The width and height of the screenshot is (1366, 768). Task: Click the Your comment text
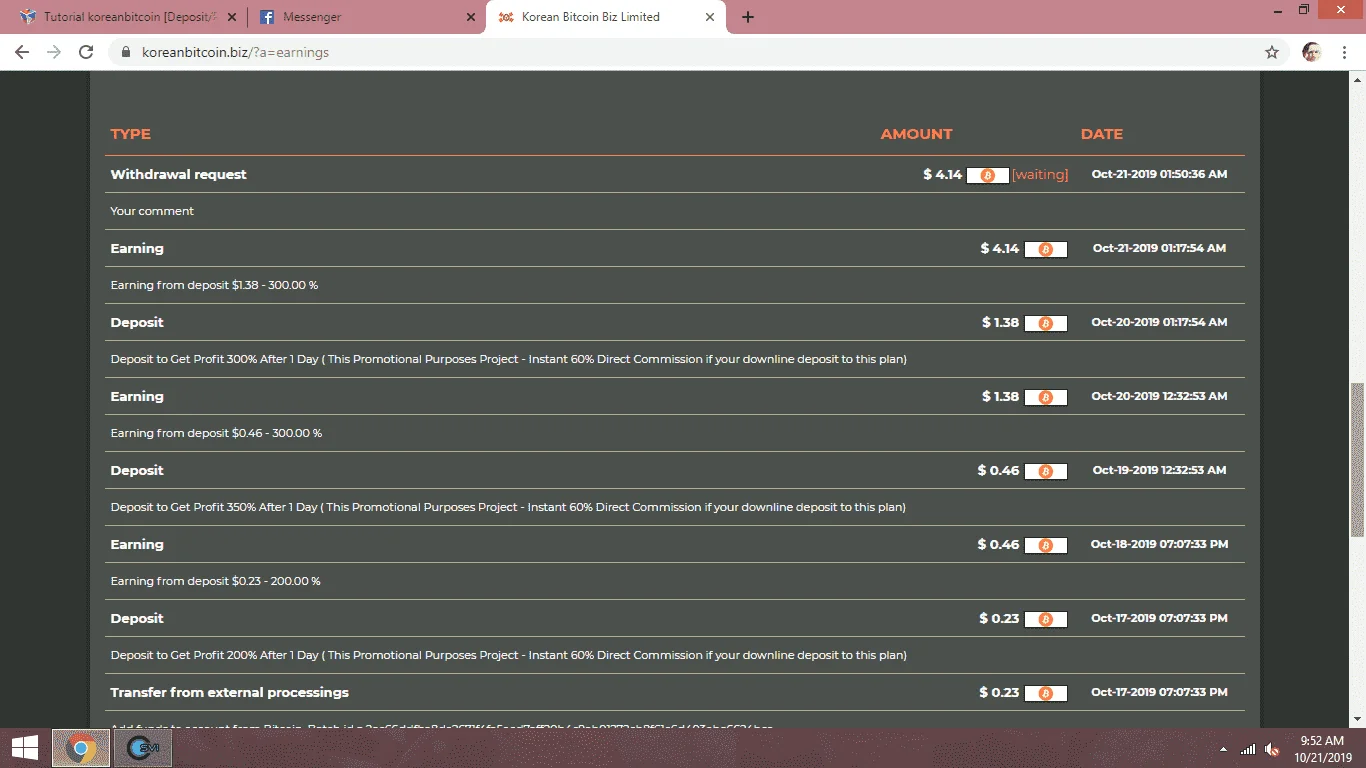tap(152, 211)
